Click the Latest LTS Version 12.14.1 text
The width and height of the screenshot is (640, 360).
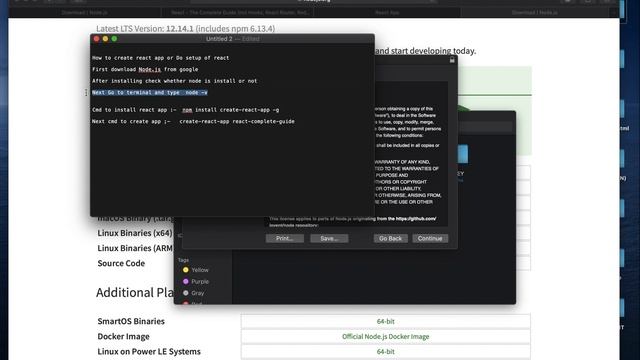(185, 29)
